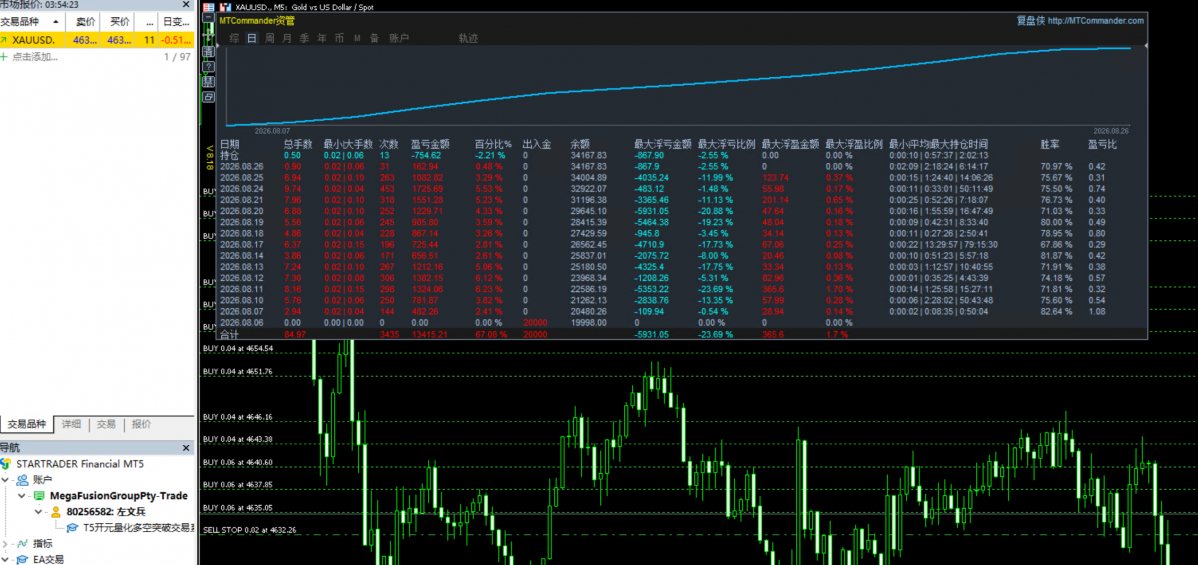Click the green server icon for MegaFusionGroupPty-Trade
This screenshot has width=1198, height=565.
point(40,496)
